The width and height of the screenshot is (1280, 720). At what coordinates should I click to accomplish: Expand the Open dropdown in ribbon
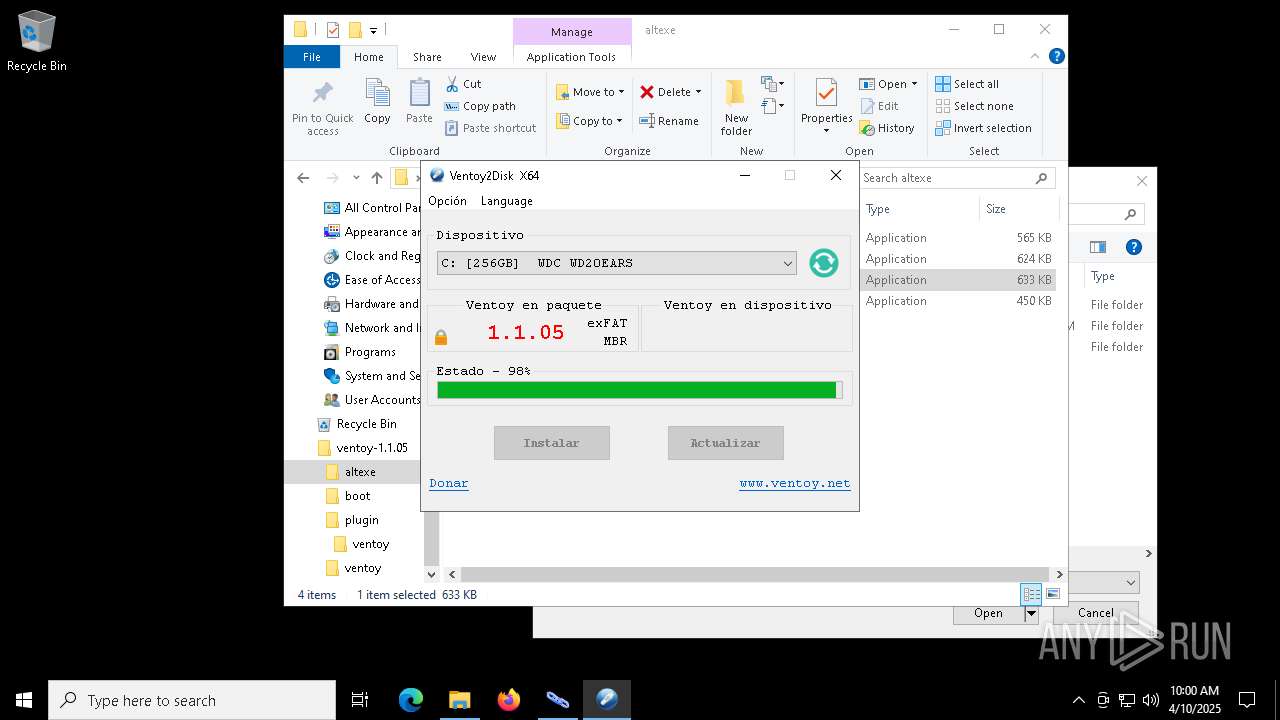tap(914, 84)
